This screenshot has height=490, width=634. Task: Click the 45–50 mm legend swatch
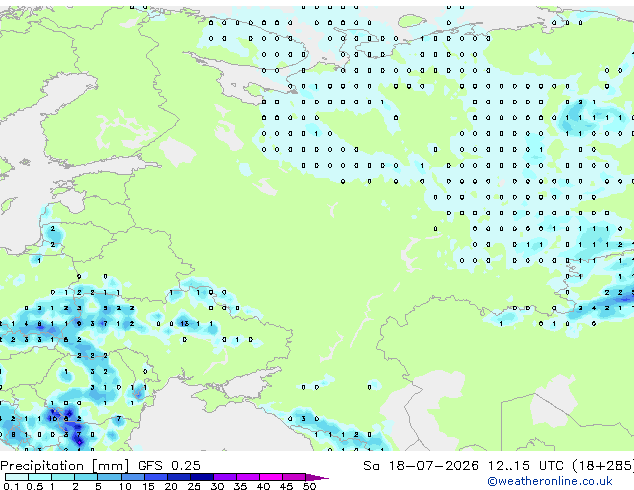coord(294,477)
